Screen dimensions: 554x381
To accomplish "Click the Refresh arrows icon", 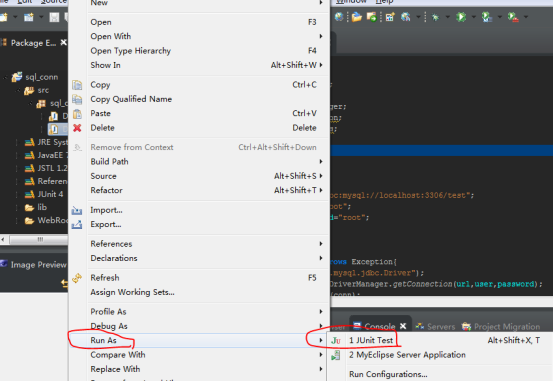I will pos(77,278).
